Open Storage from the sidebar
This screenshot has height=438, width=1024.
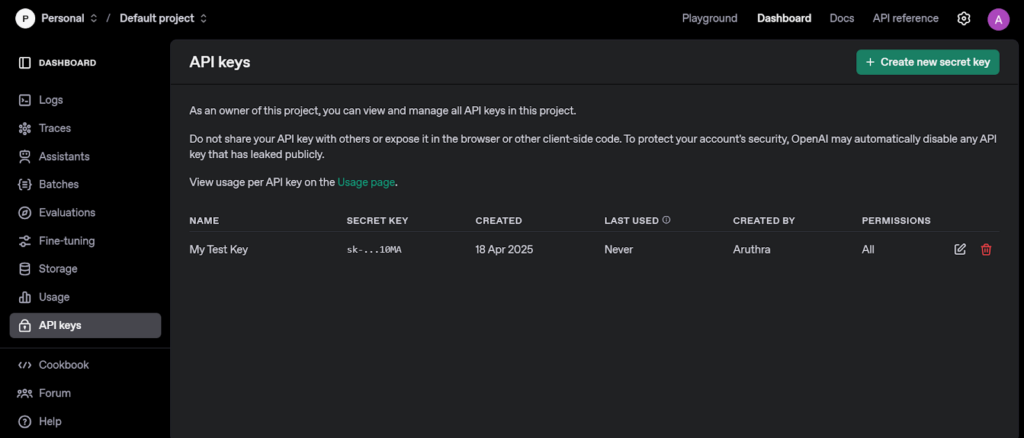coord(57,269)
